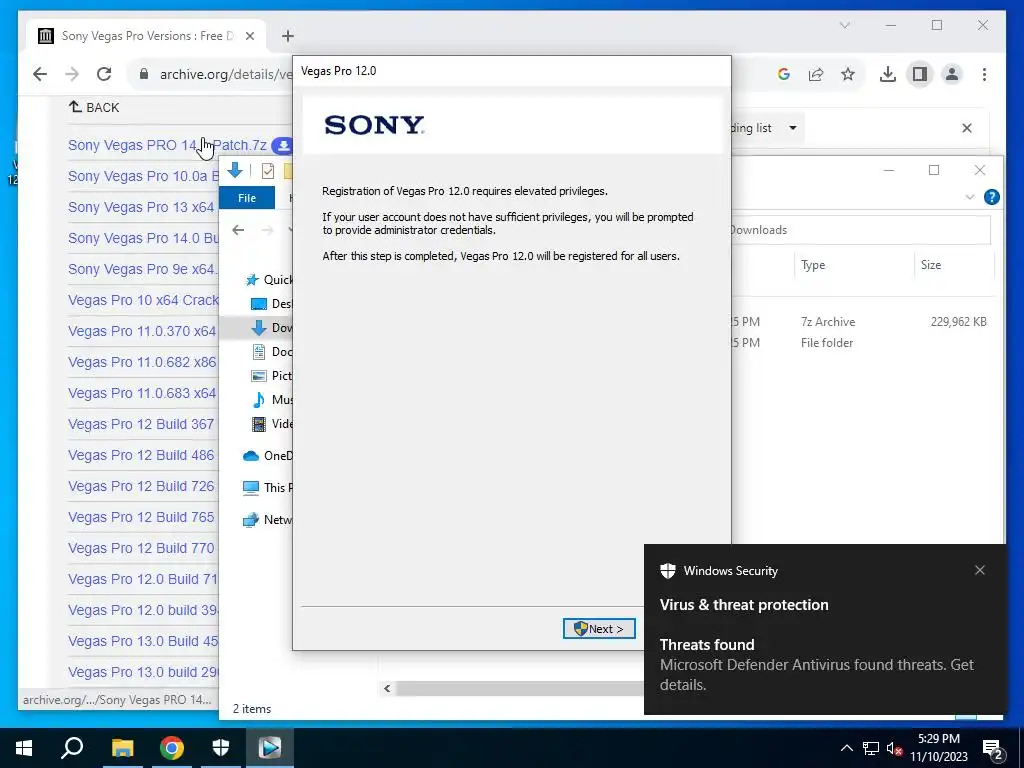Open Vegas Pro 12 Build 770 link
Screen dimensions: 1024x768
click(x=141, y=549)
